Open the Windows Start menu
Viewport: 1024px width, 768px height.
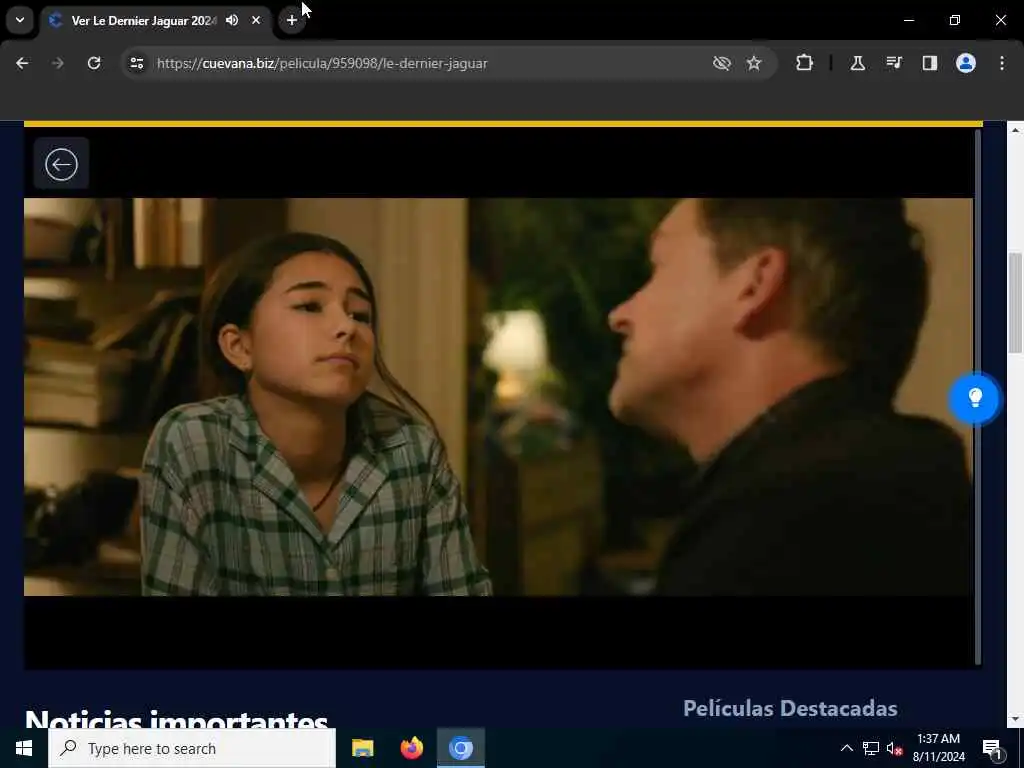coord(24,748)
